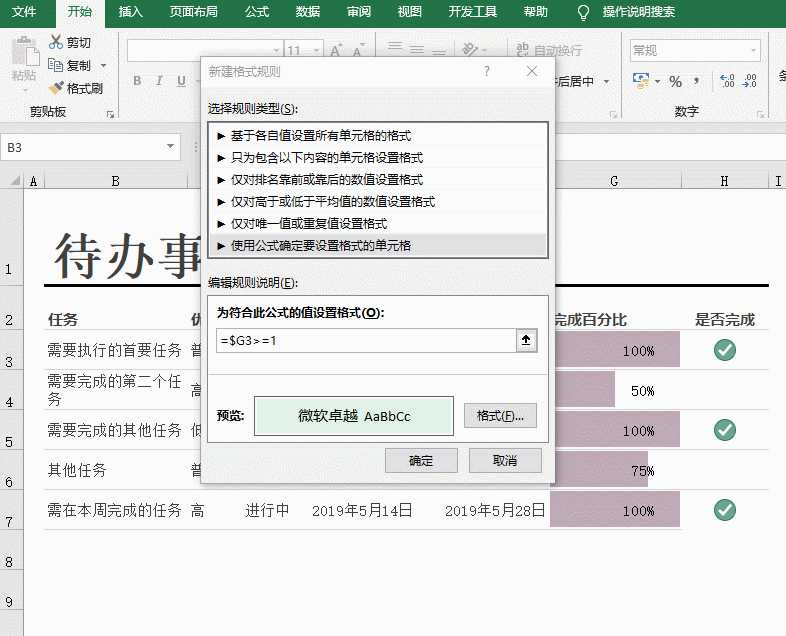
Task: Switch to the 数据 tab
Action: tap(308, 12)
